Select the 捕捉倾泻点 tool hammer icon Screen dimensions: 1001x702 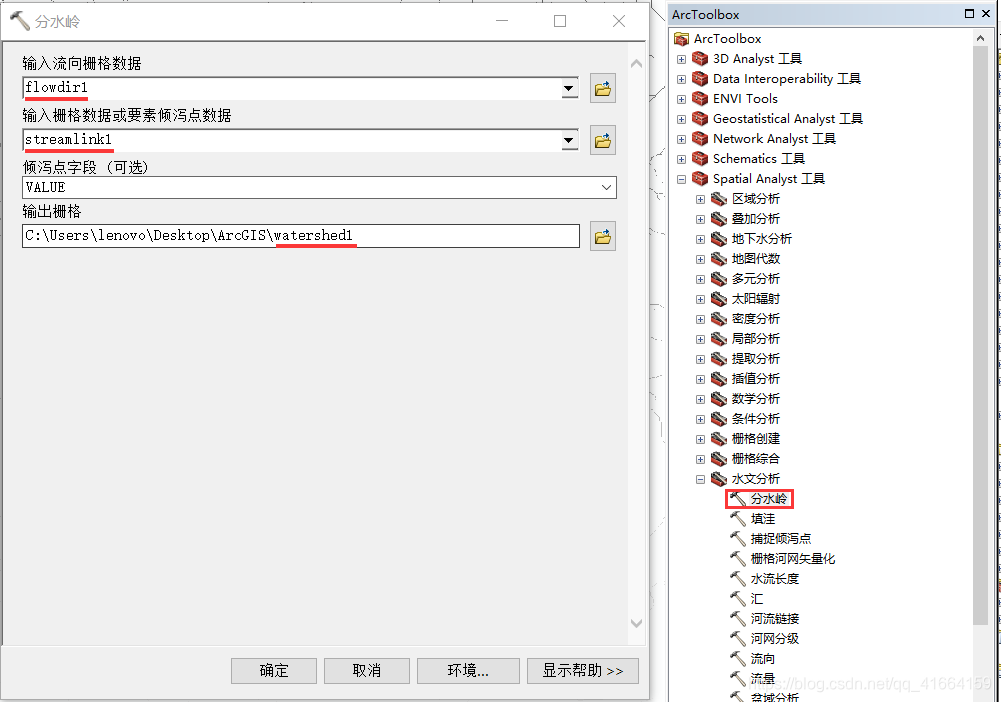coord(738,539)
